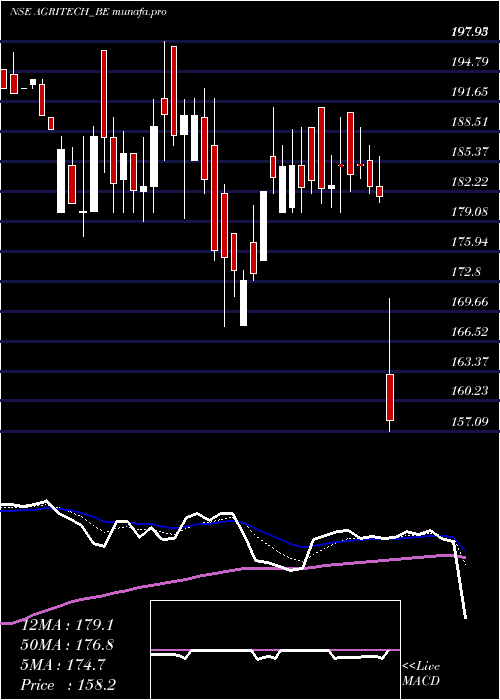
Task: Click the <<Live MACD label
Action: point(421,674)
